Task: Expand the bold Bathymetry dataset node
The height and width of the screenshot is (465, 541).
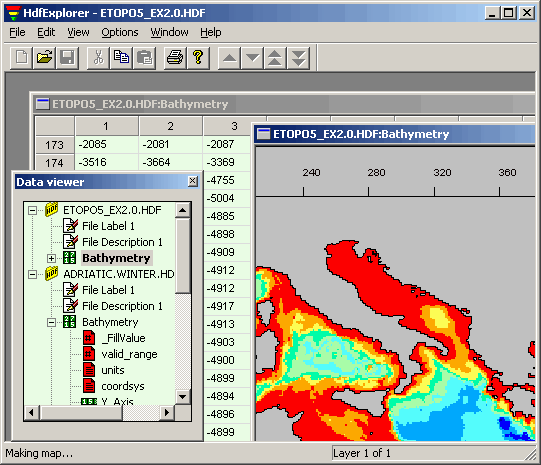Action: [51, 258]
